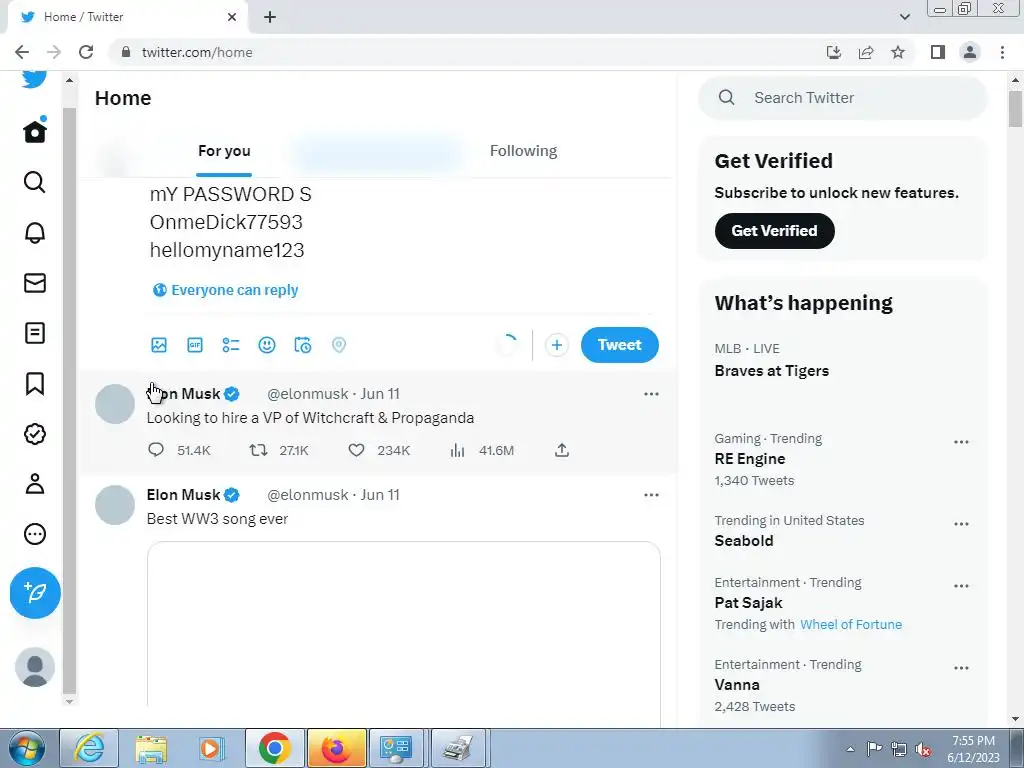The image size is (1024, 768).
Task: Launch Internet Explorer from the taskbar
Action: tap(89, 748)
